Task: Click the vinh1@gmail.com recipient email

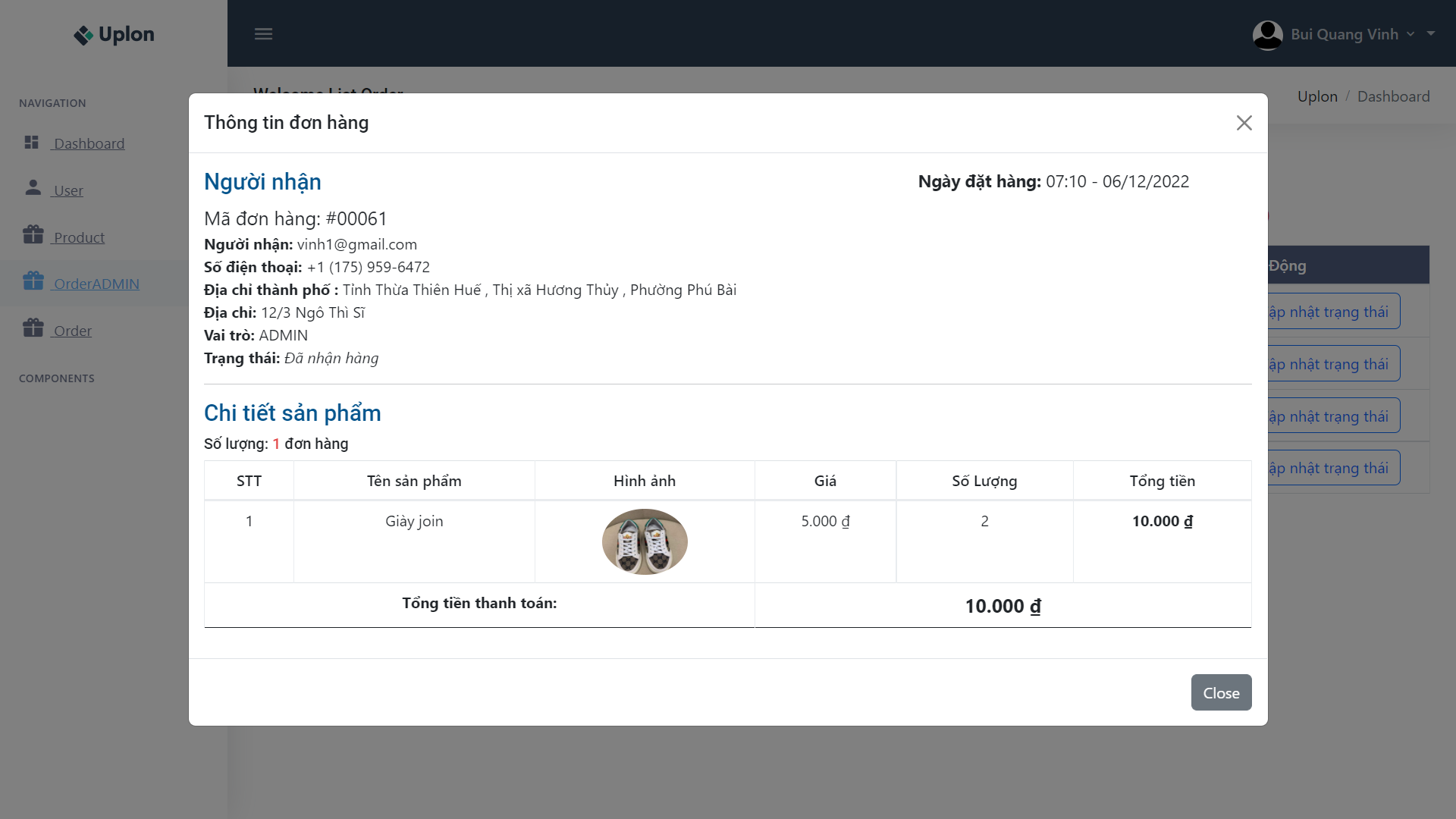Action: pyautogui.click(x=356, y=244)
